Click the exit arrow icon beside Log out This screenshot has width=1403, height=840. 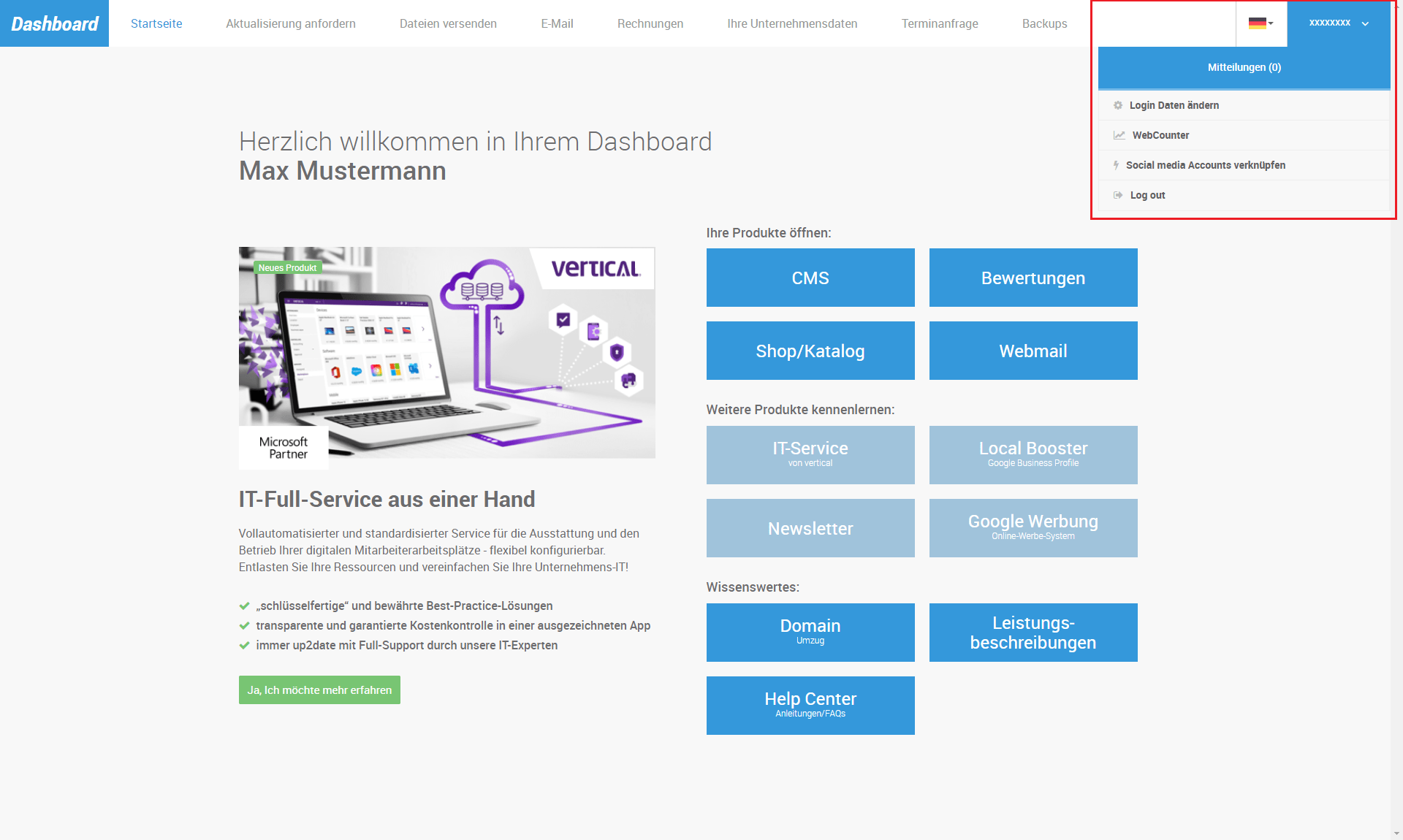[1118, 195]
